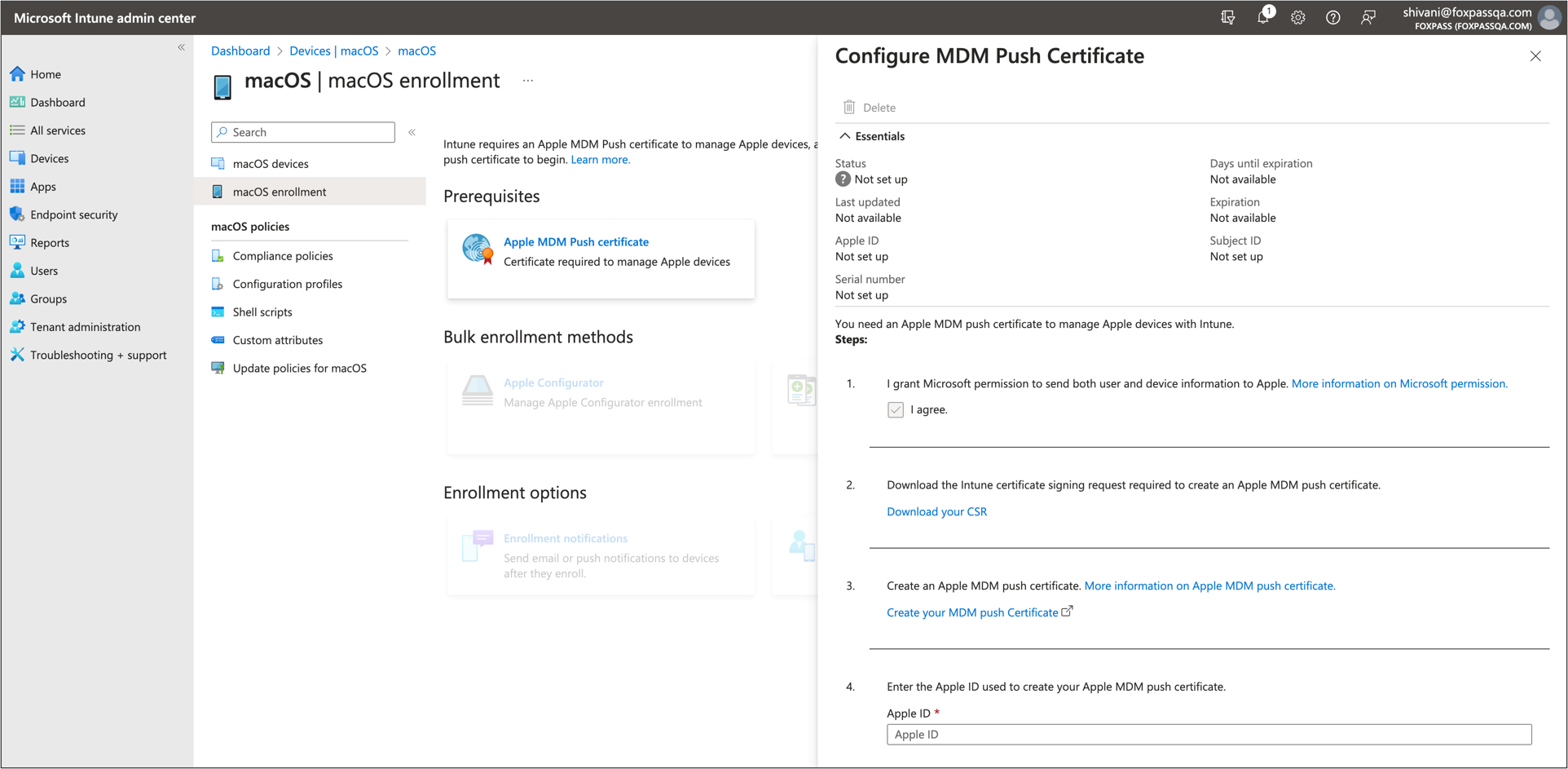Viewport: 1568px width, 769px height.
Task: Click the Endpoint security shield icon
Action: coord(17,214)
